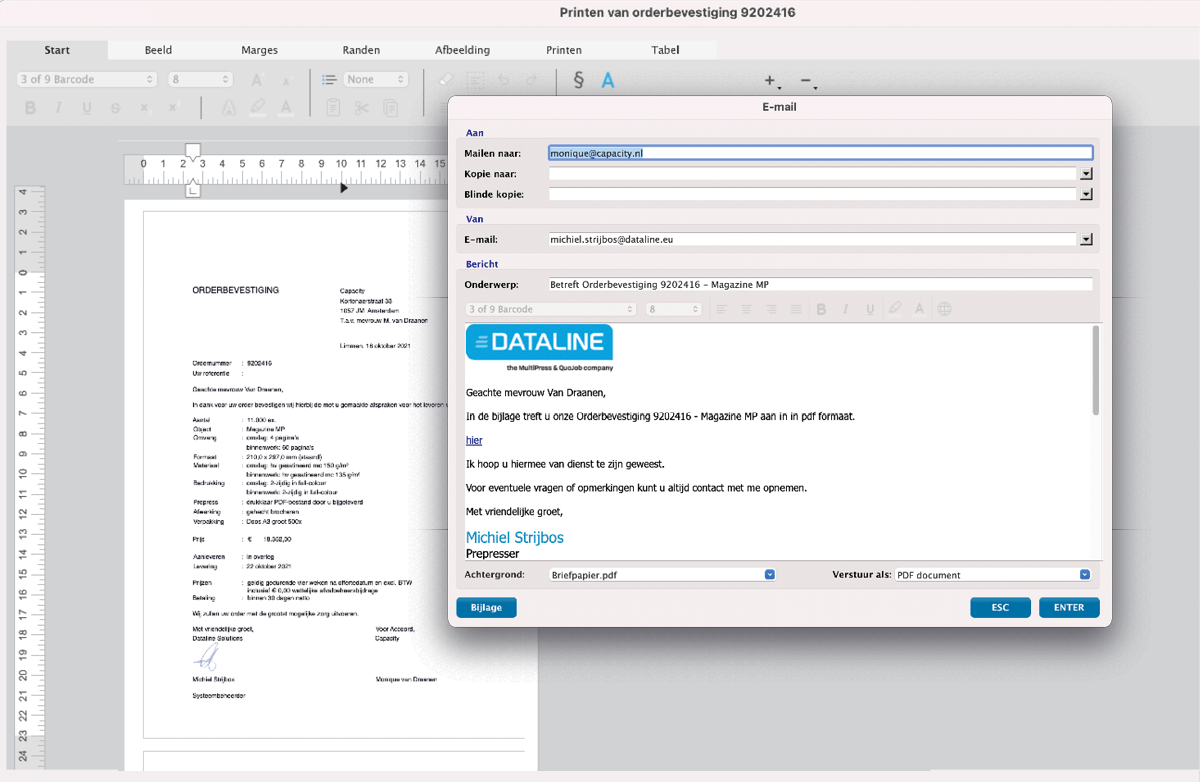
Task: Click the eraser icon in main toolbar
Action: point(445,80)
